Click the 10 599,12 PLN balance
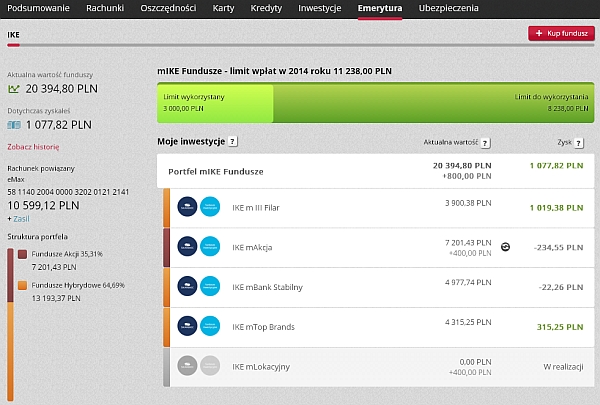The image size is (600, 405). point(43,206)
